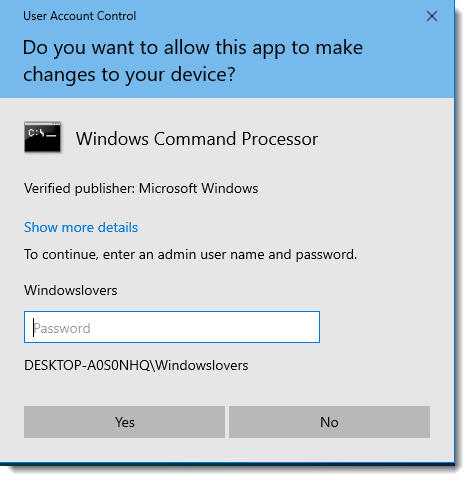Click the 'To continue, enter an admin' instruction
470x481 pixels.
[x=190, y=255]
